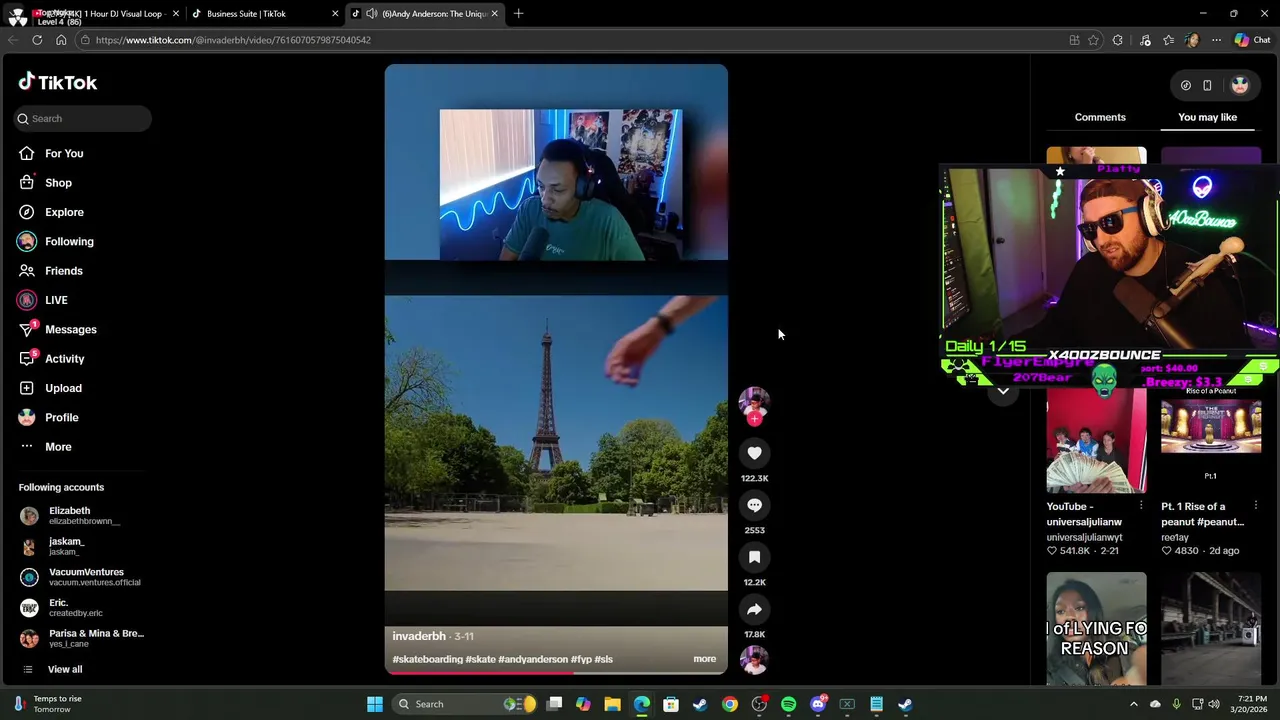The height and width of the screenshot is (720, 1280).
Task: Follow invaderbh via avatar plus badge
Action: 754,419
